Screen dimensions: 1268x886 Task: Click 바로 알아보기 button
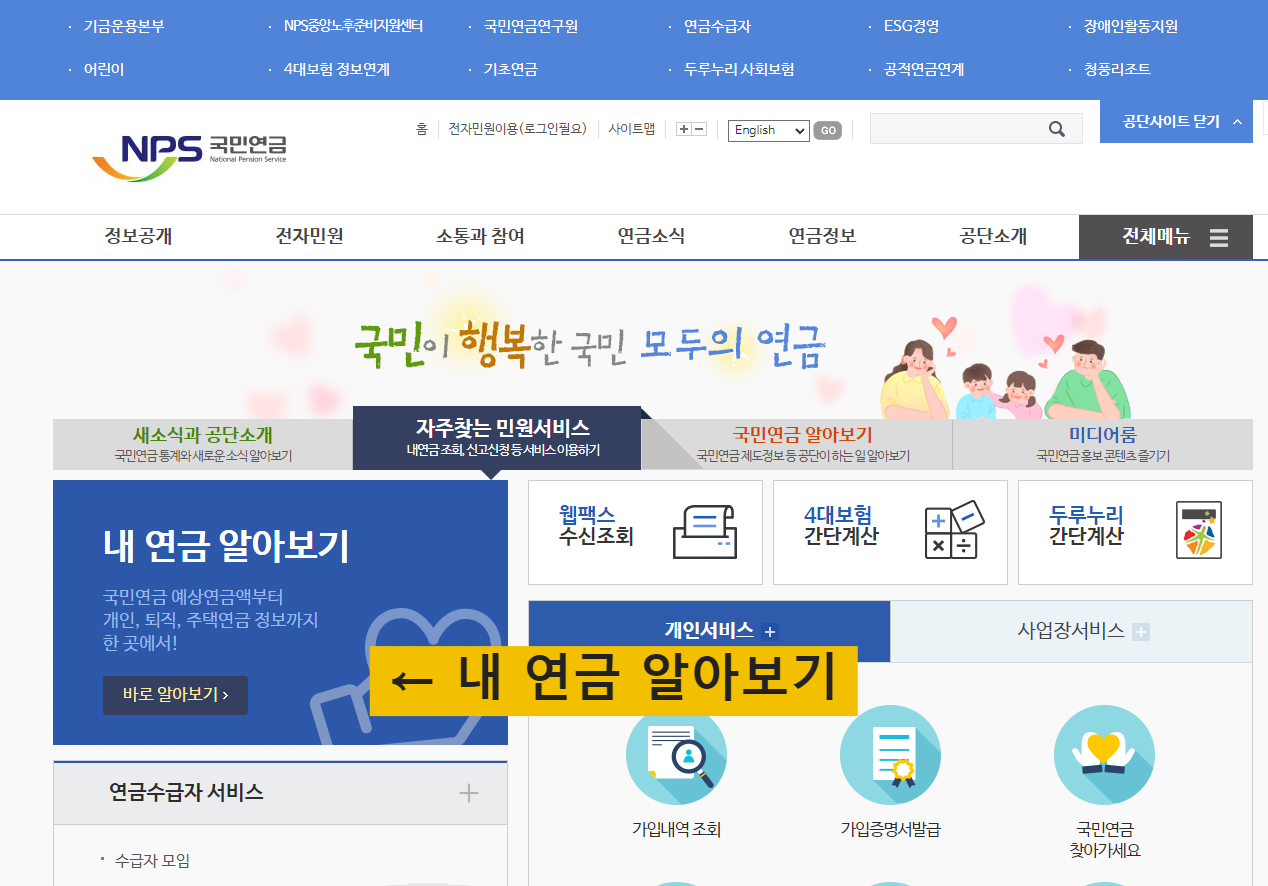tap(175, 695)
